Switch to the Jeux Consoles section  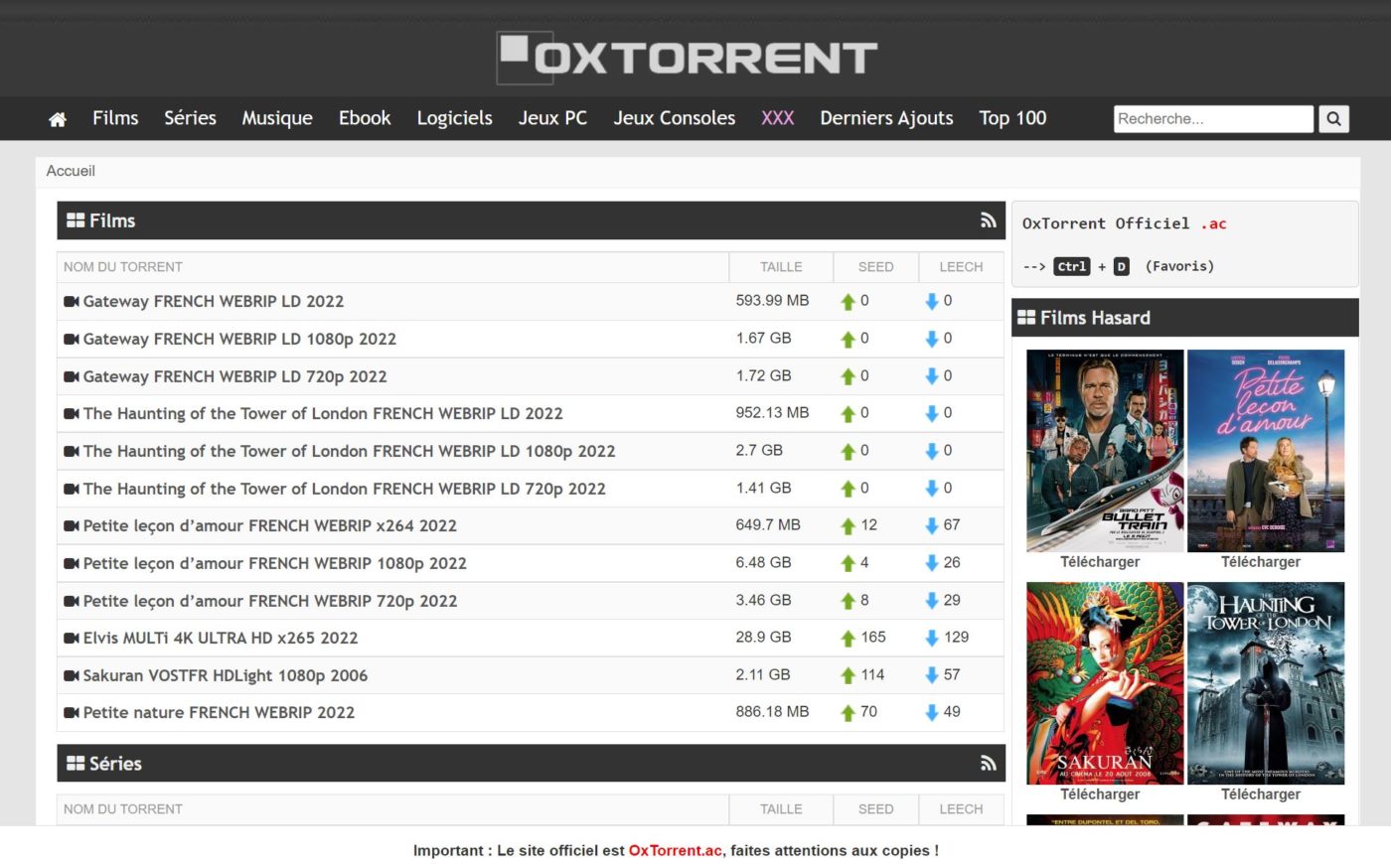[674, 118]
